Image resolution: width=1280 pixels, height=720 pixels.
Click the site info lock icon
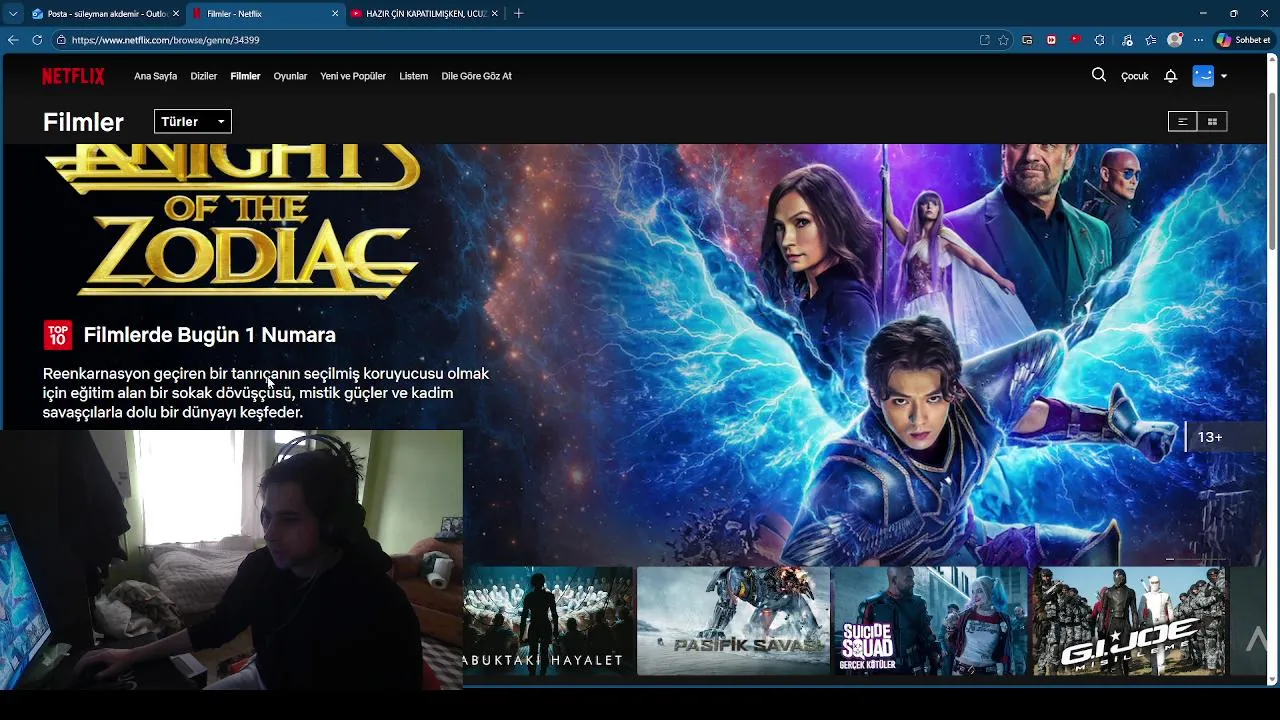(61, 40)
